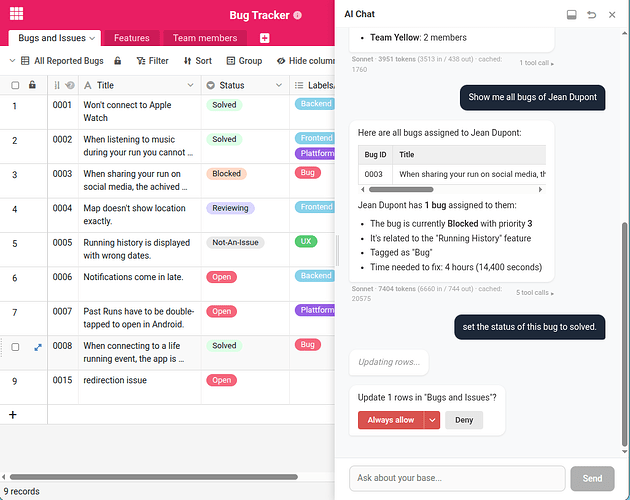Reset AI chat with the undo arrow icon

click(x=592, y=15)
